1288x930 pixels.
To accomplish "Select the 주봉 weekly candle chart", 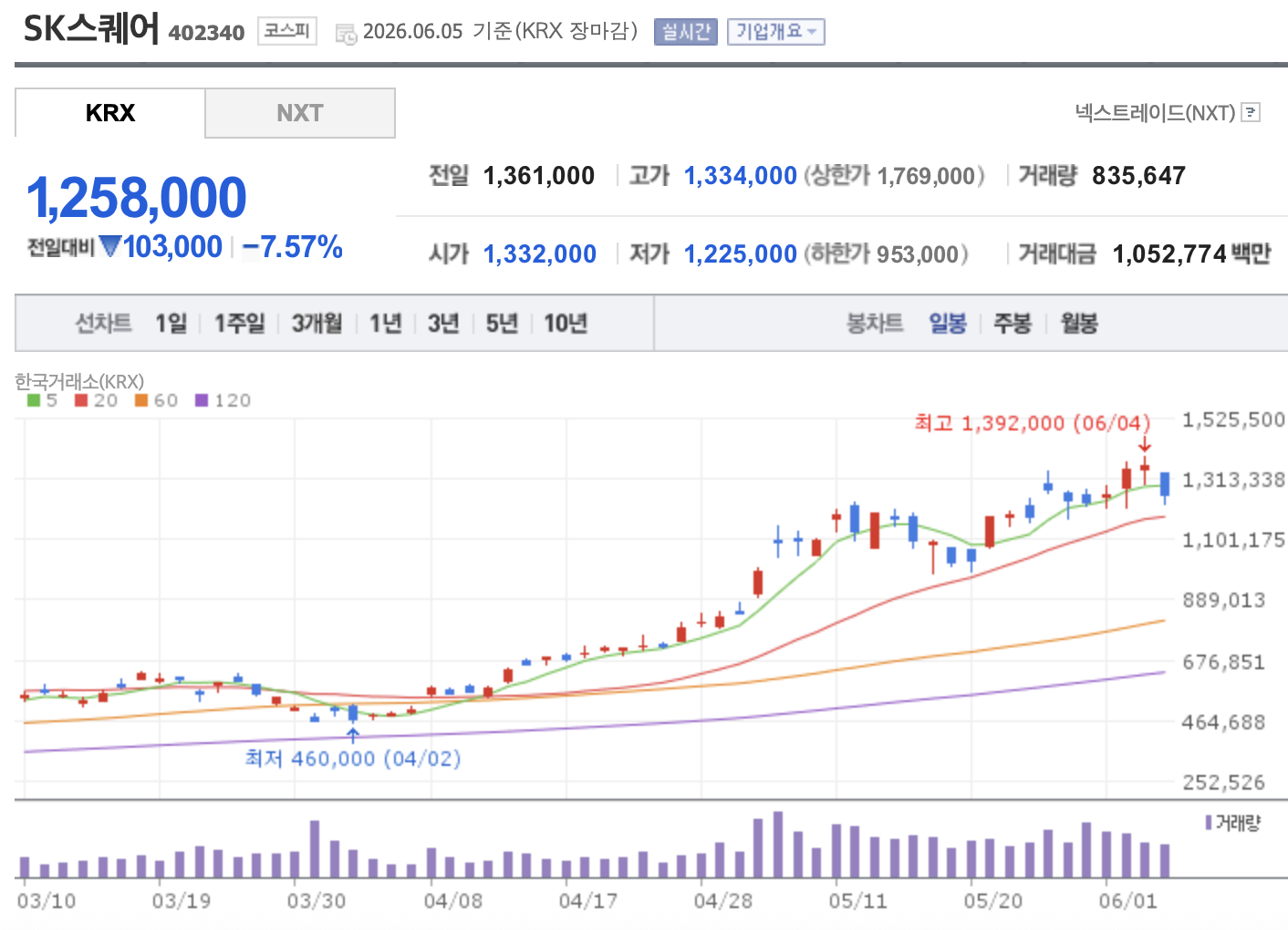I will click(x=1013, y=323).
